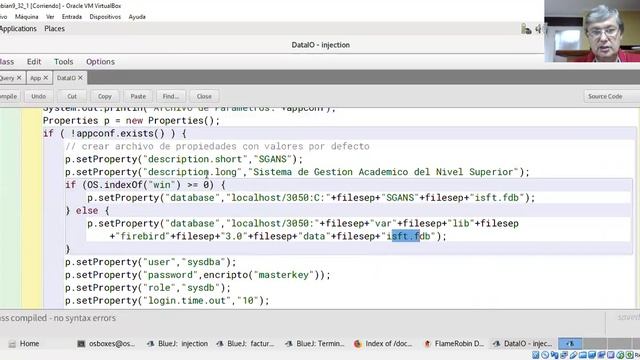Click the "SGANS" string on description.short line
640x360 pixels.
273,159
